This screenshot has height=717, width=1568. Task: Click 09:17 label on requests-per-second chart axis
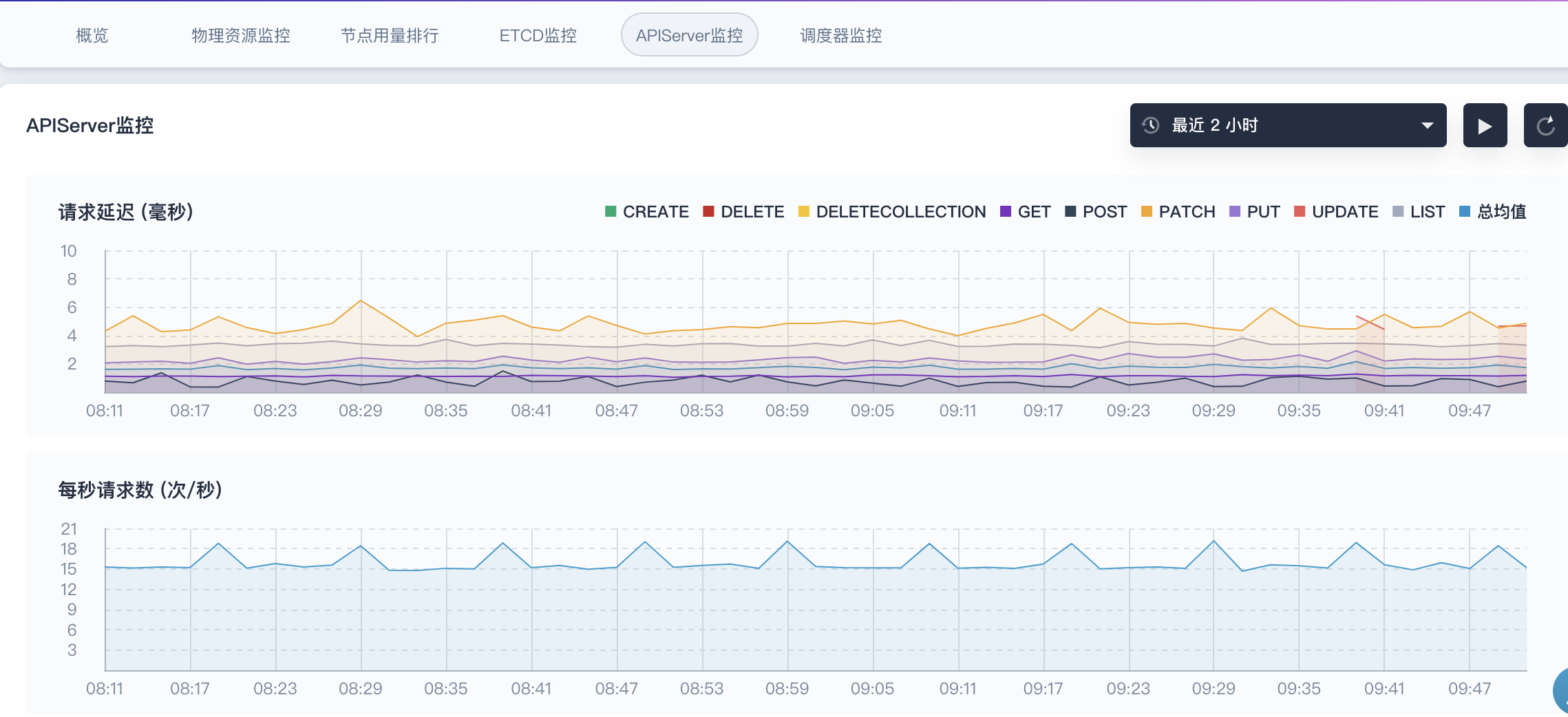[x=1043, y=689]
